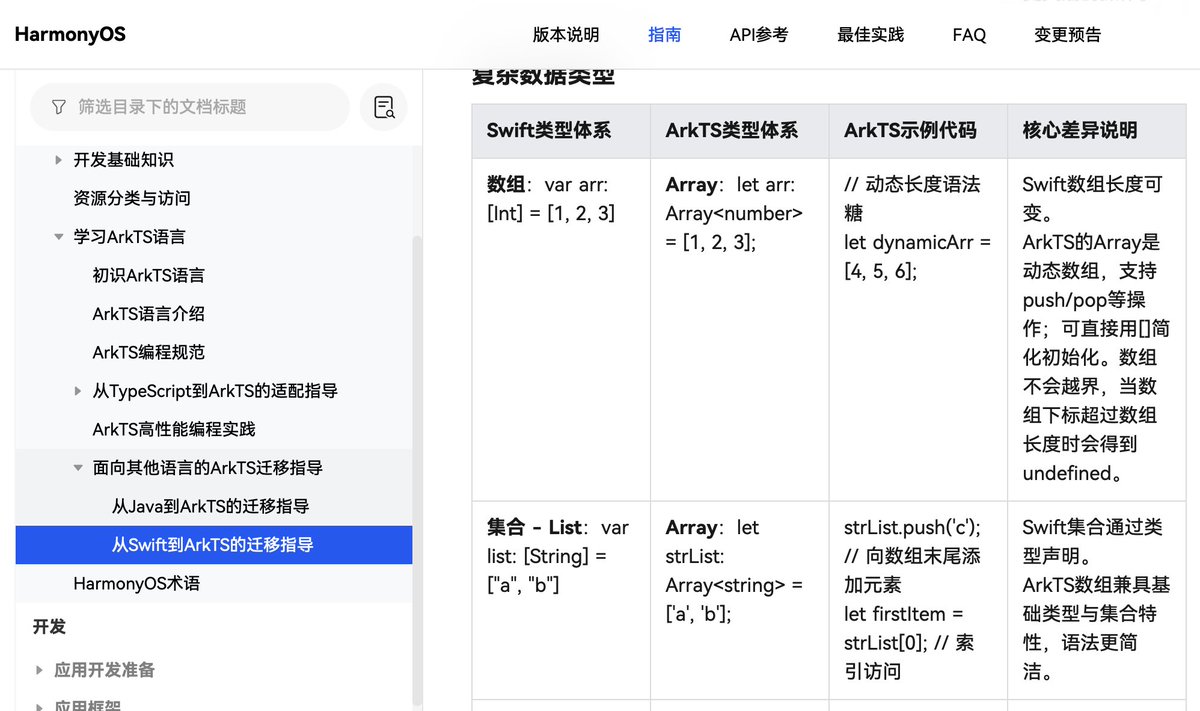Image resolution: width=1200 pixels, height=711 pixels.
Task: Click the Swift集合通过类型声明 description cell
Action: [x=1096, y=600]
